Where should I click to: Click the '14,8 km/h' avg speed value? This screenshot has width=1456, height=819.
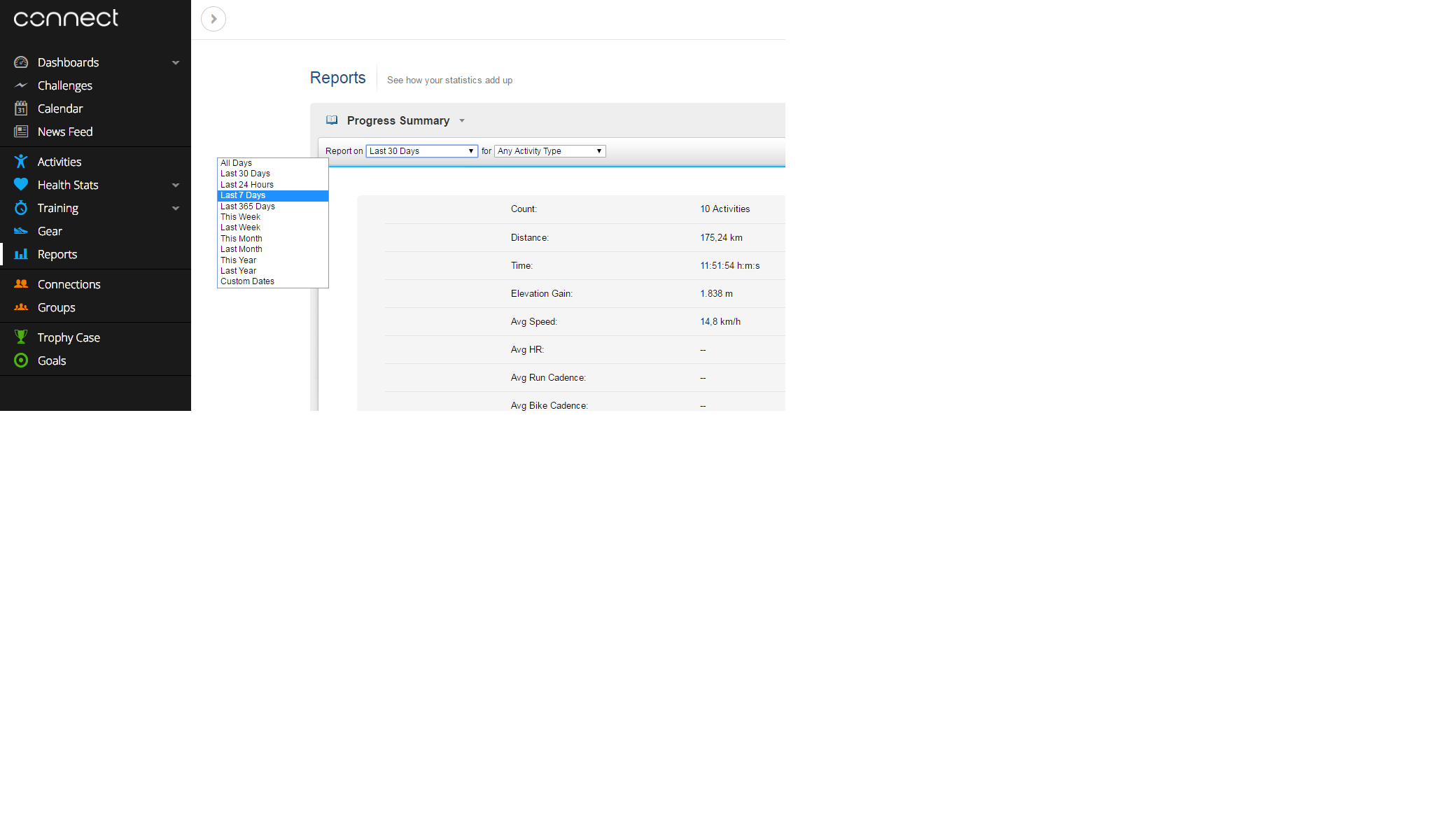(x=720, y=322)
